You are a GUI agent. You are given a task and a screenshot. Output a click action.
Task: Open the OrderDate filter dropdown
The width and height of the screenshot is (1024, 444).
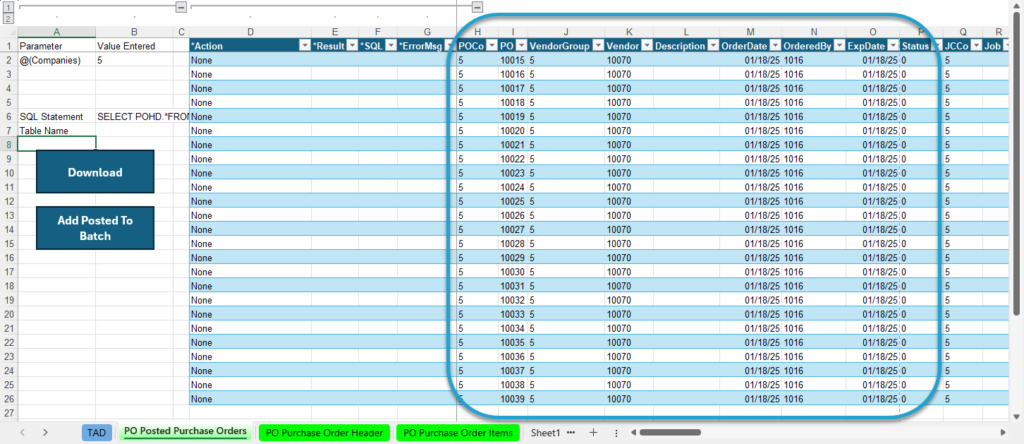[x=775, y=46]
